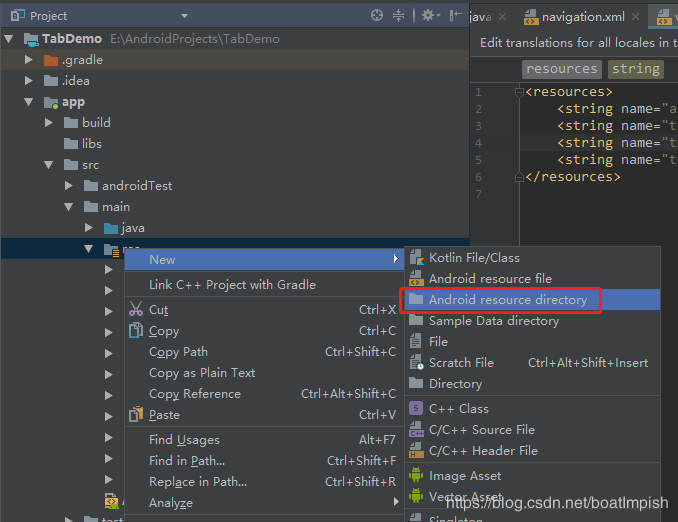The width and height of the screenshot is (678, 522).
Task: Click the C/C++ Header File icon
Action: click(416, 450)
